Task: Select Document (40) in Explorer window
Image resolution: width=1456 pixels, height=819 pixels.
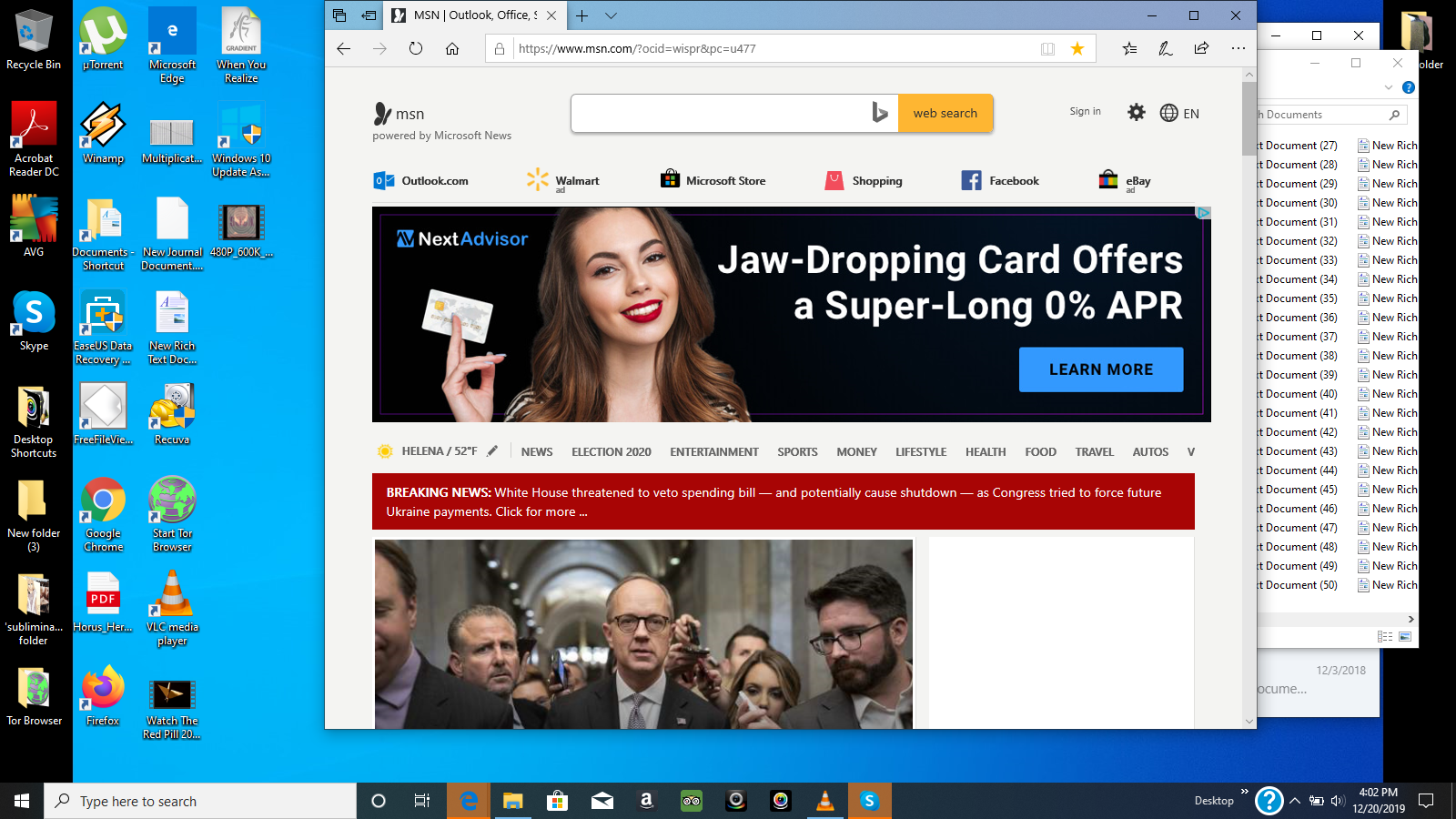Action: point(1299,394)
